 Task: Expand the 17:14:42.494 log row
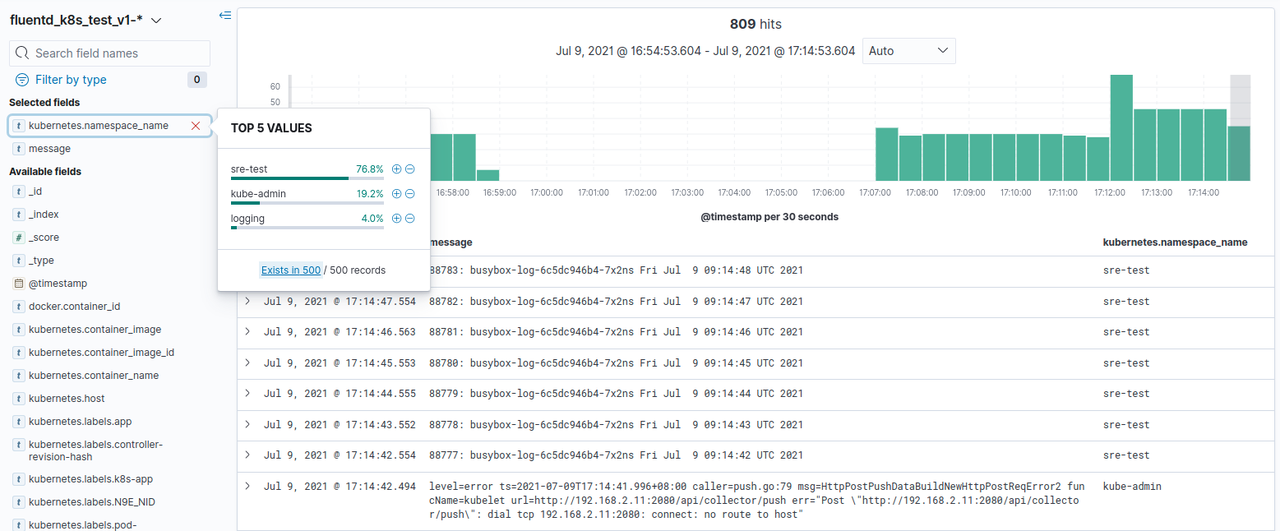pos(247,486)
